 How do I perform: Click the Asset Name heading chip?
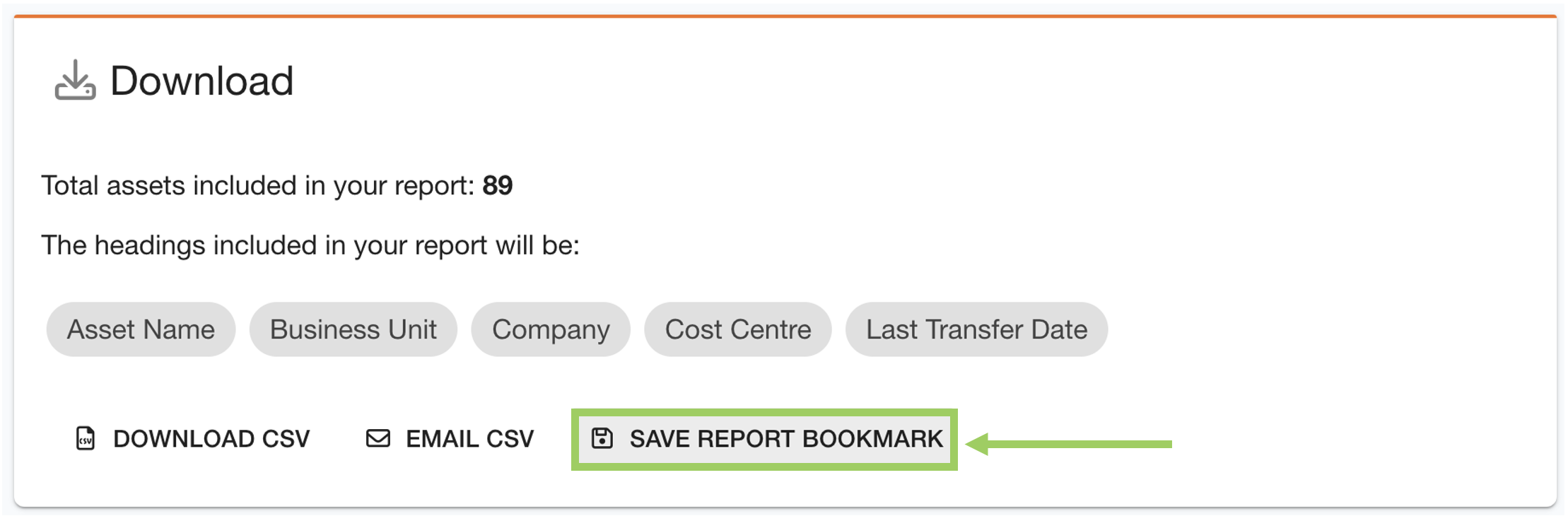[x=140, y=329]
